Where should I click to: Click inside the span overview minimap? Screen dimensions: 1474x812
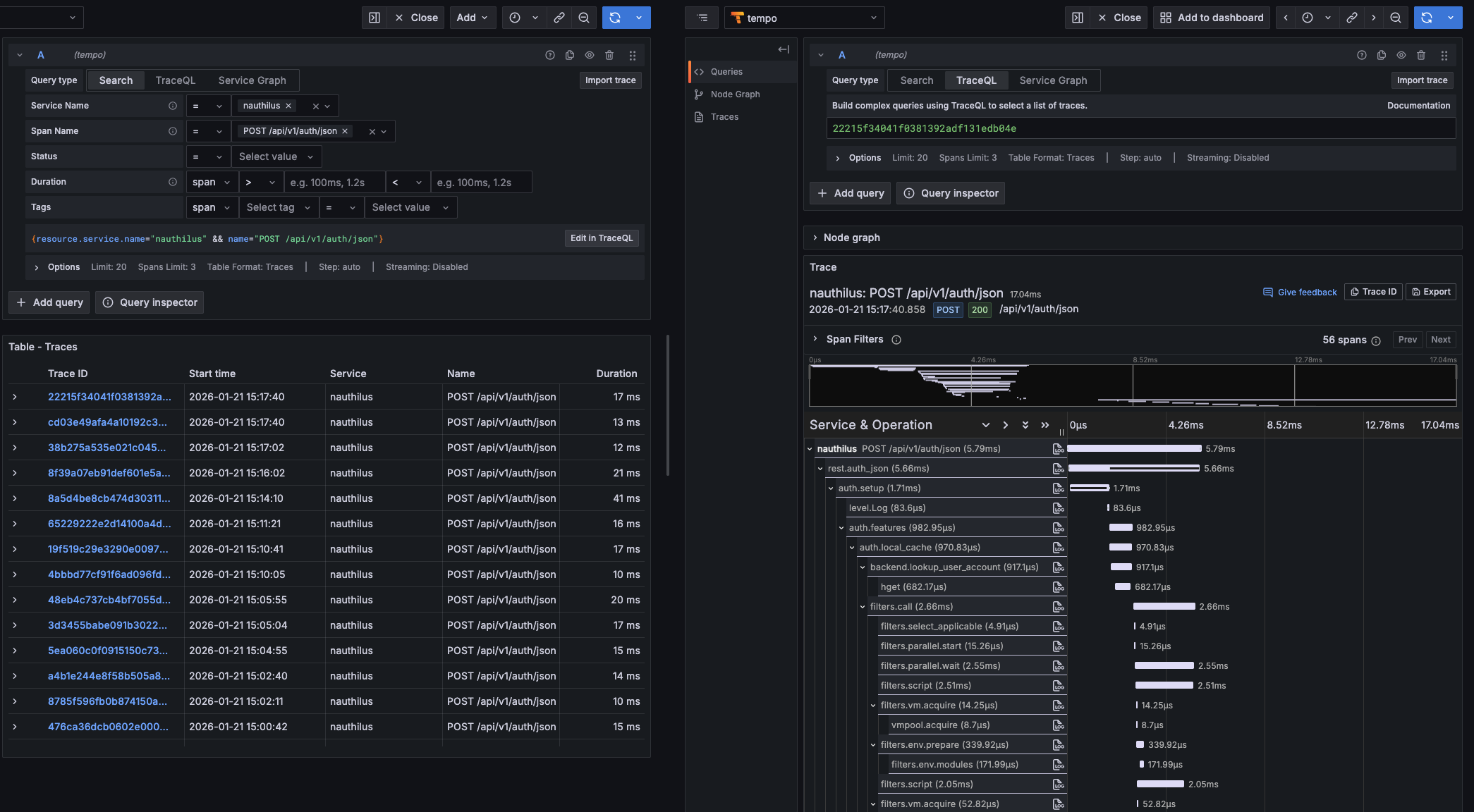1128,386
